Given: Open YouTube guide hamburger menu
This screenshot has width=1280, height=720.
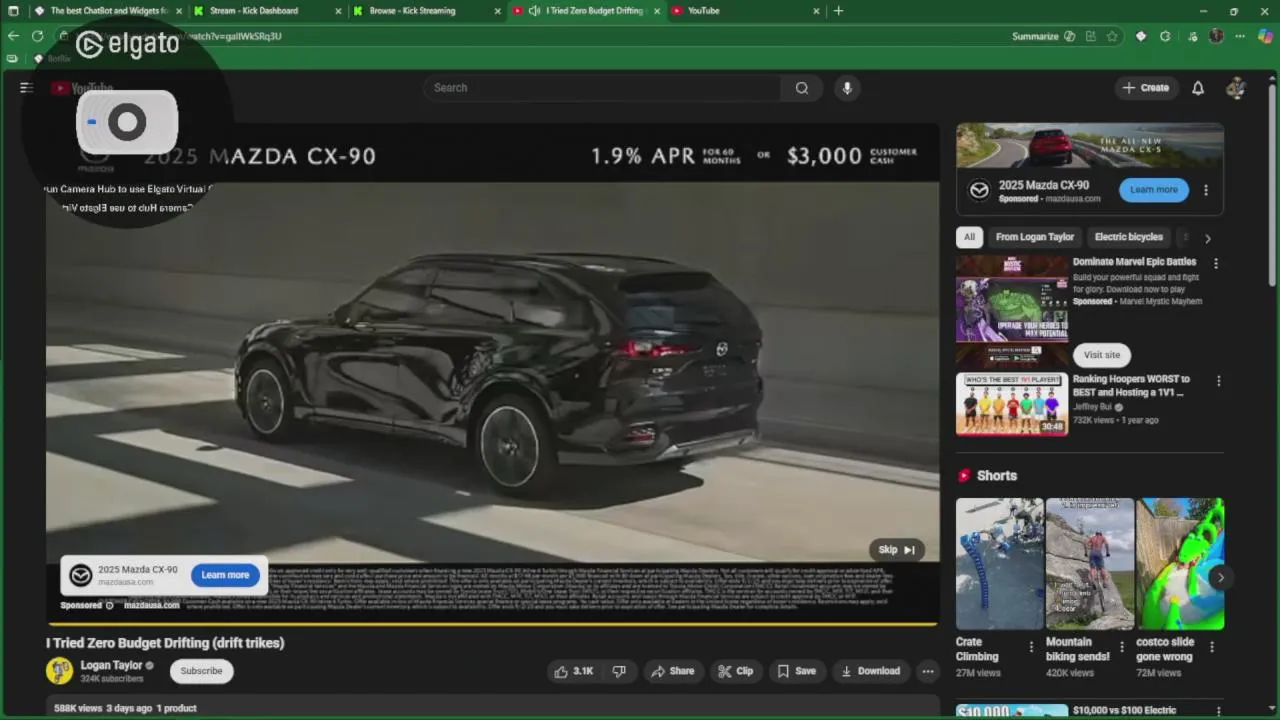Looking at the screenshot, I should [x=26, y=88].
